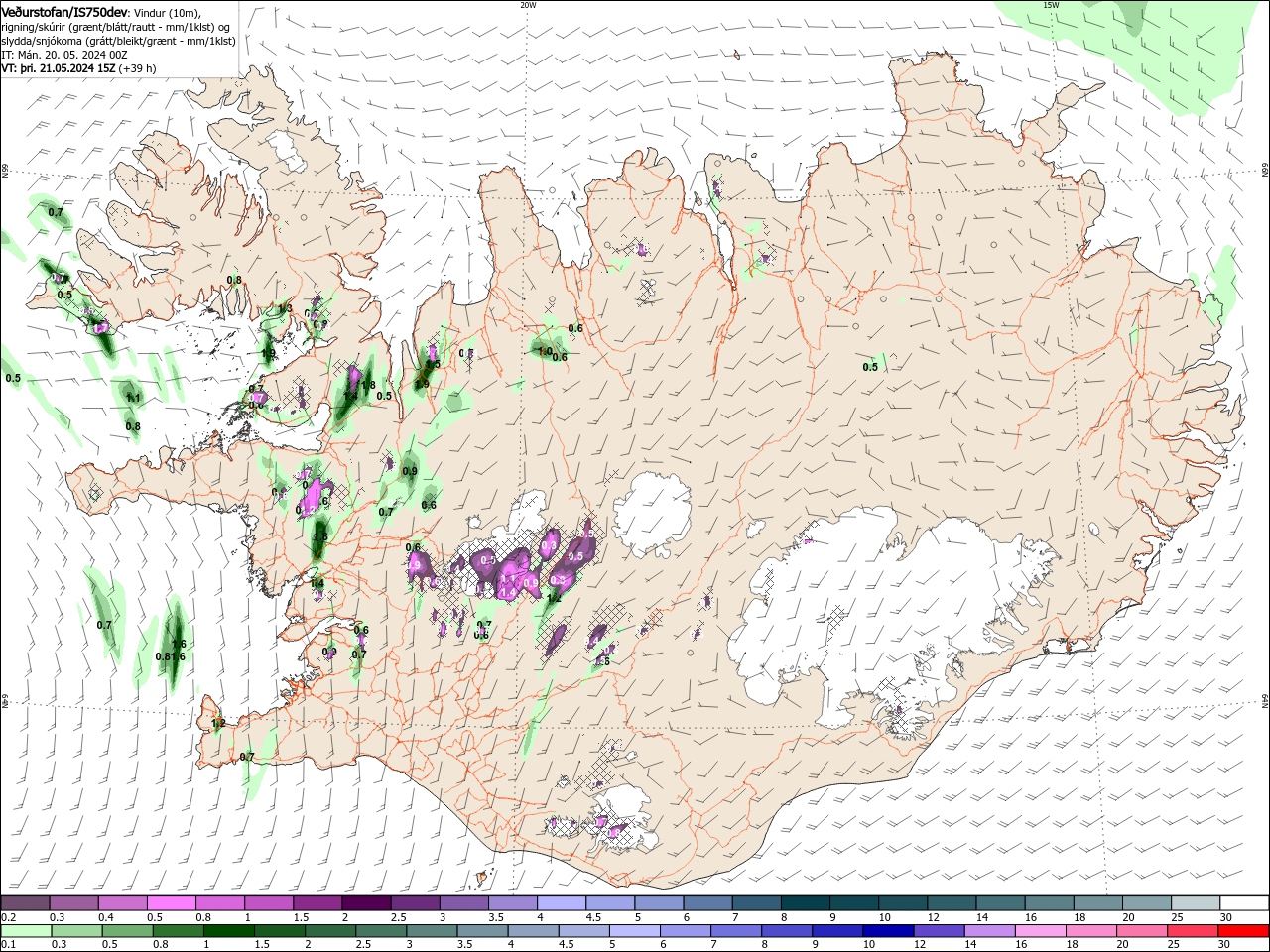Select the 4 swatch in the lower rain scale
The height and width of the screenshot is (952, 1270).
point(533,931)
